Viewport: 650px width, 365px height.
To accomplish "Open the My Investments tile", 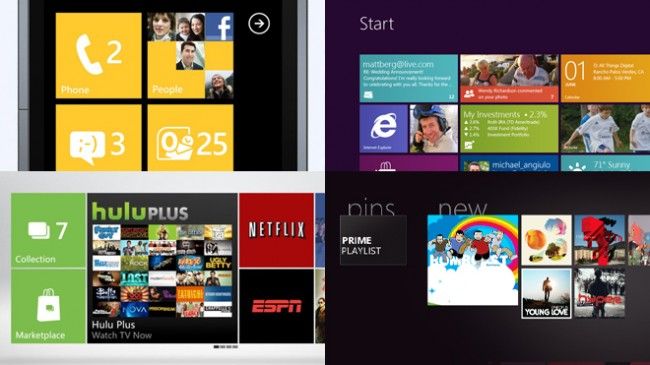I will pyautogui.click(x=509, y=129).
